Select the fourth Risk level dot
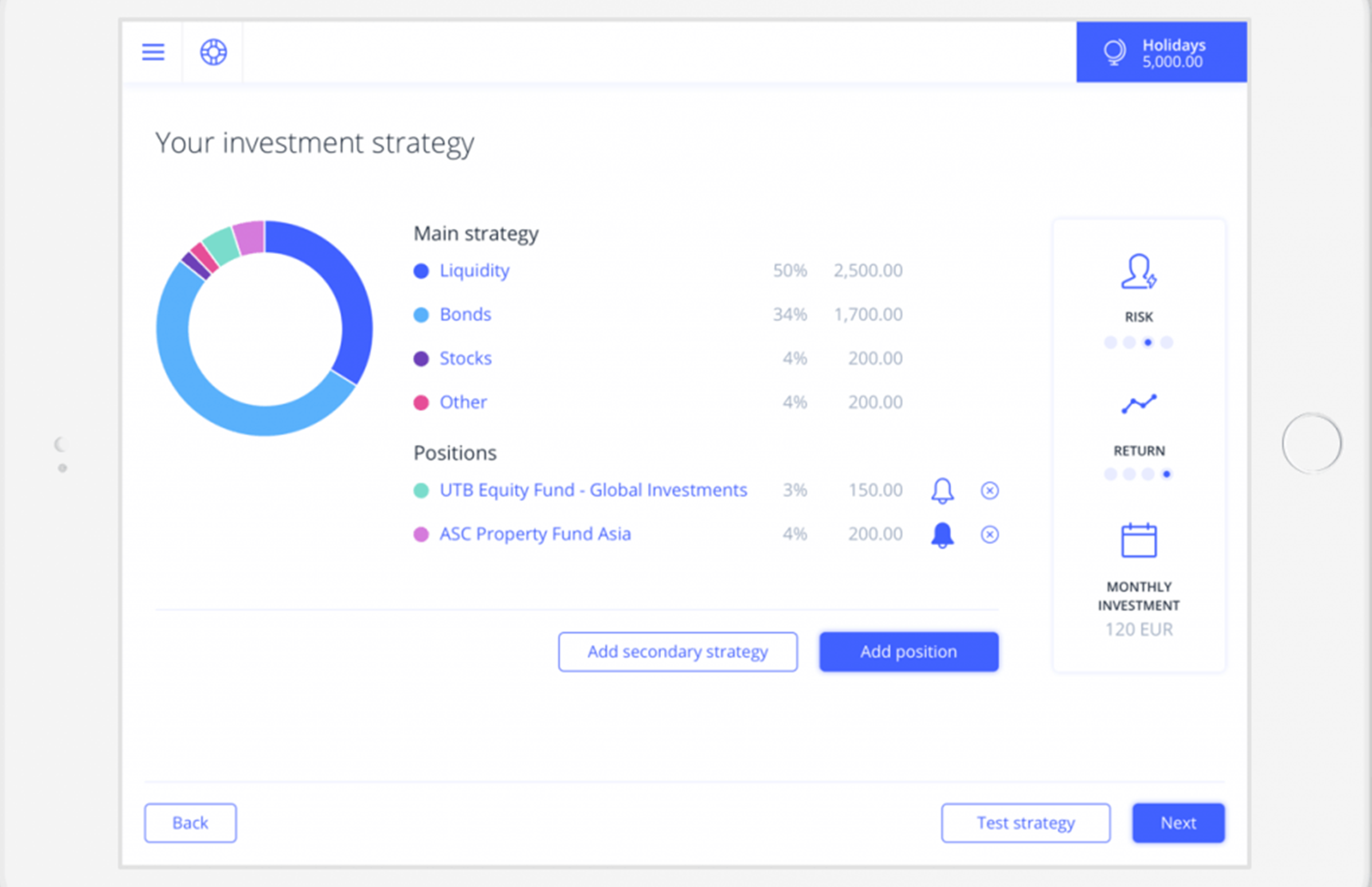The width and height of the screenshot is (1372, 887). click(1166, 343)
